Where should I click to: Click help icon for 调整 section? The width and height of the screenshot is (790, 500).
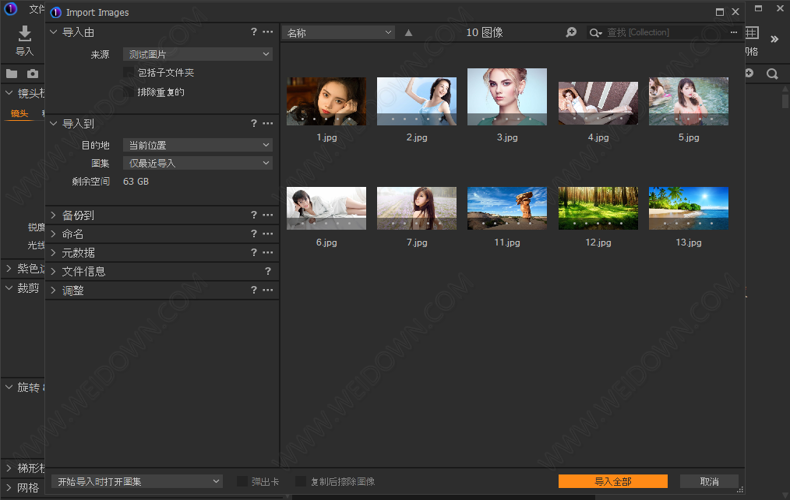(x=254, y=290)
